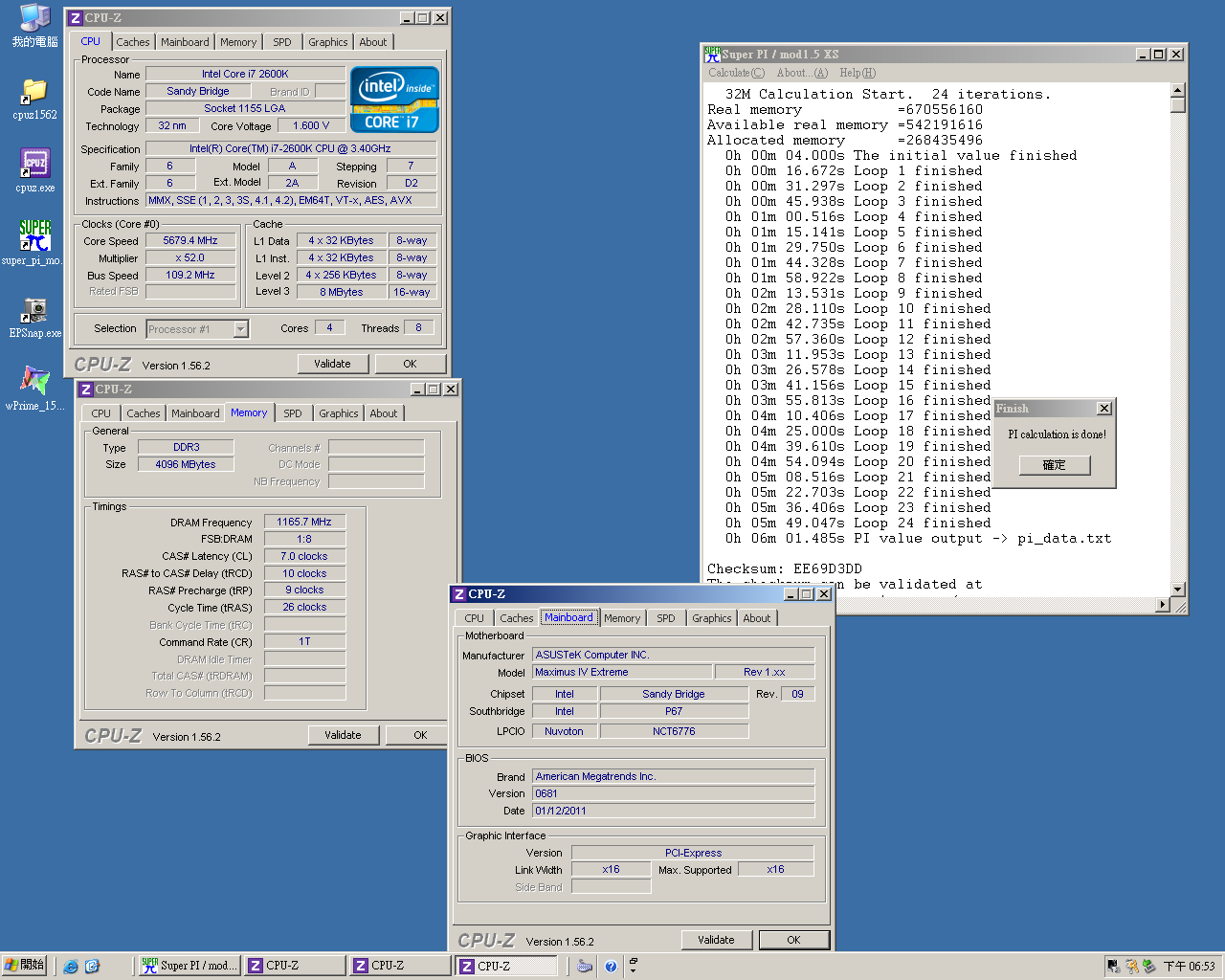This screenshot has height=980, width=1225.
Task: Activate the third CPU-Z taskbar button
Action: pyautogui.click(x=506, y=966)
